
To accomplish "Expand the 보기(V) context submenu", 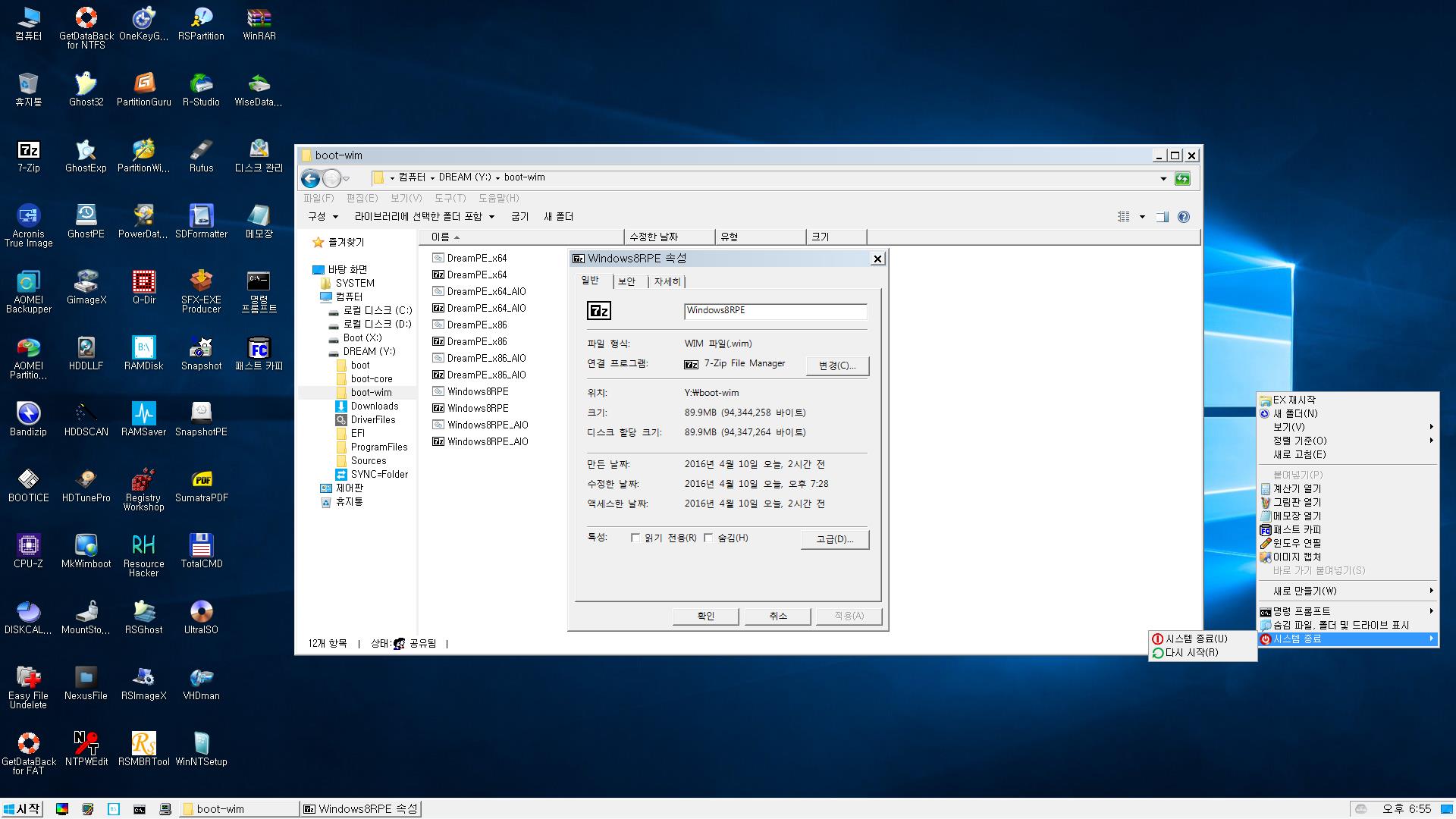I will [x=1348, y=427].
